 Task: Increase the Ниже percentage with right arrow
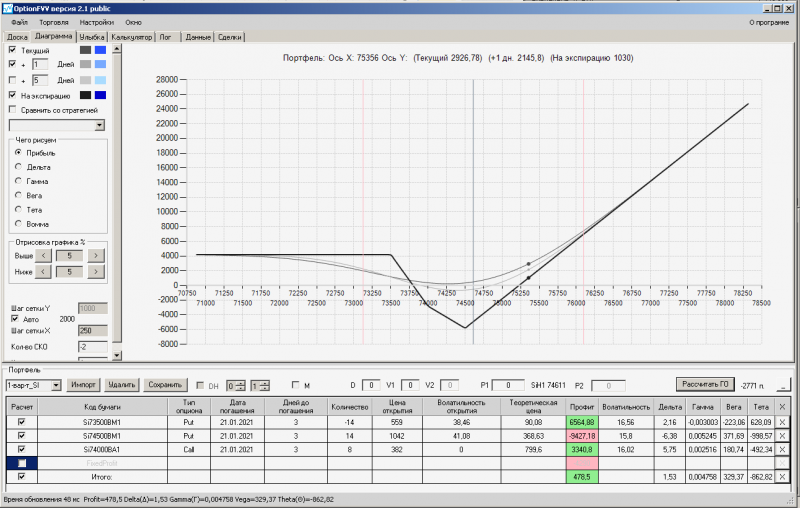pyautogui.click(x=95, y=272)
